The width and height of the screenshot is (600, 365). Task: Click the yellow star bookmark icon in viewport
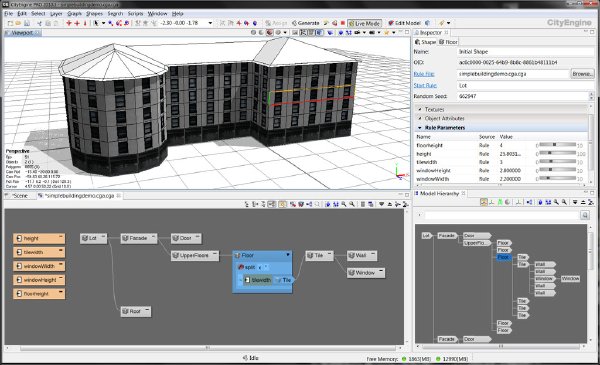(386, 33)
